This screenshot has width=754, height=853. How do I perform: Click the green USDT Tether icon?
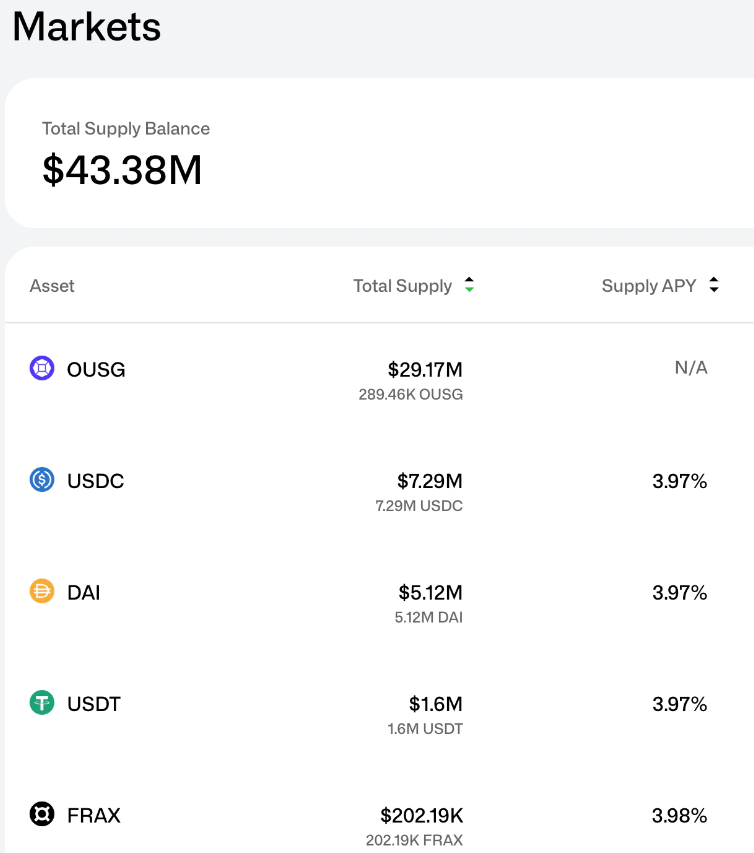(x=42, y=703)
